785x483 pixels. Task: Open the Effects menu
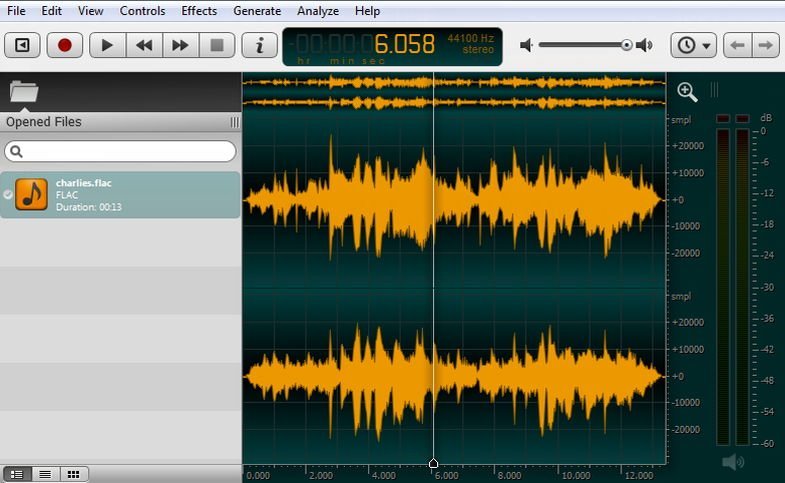[199, 11]
